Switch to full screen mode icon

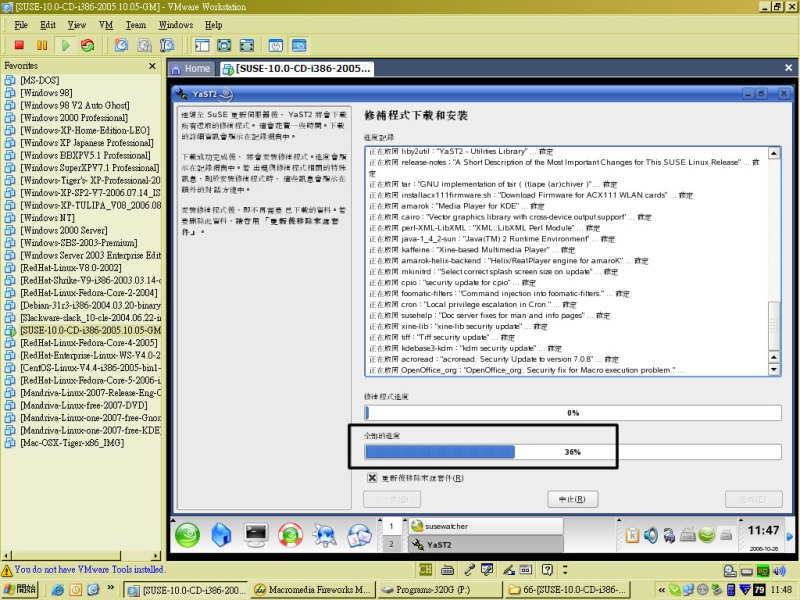225,45
